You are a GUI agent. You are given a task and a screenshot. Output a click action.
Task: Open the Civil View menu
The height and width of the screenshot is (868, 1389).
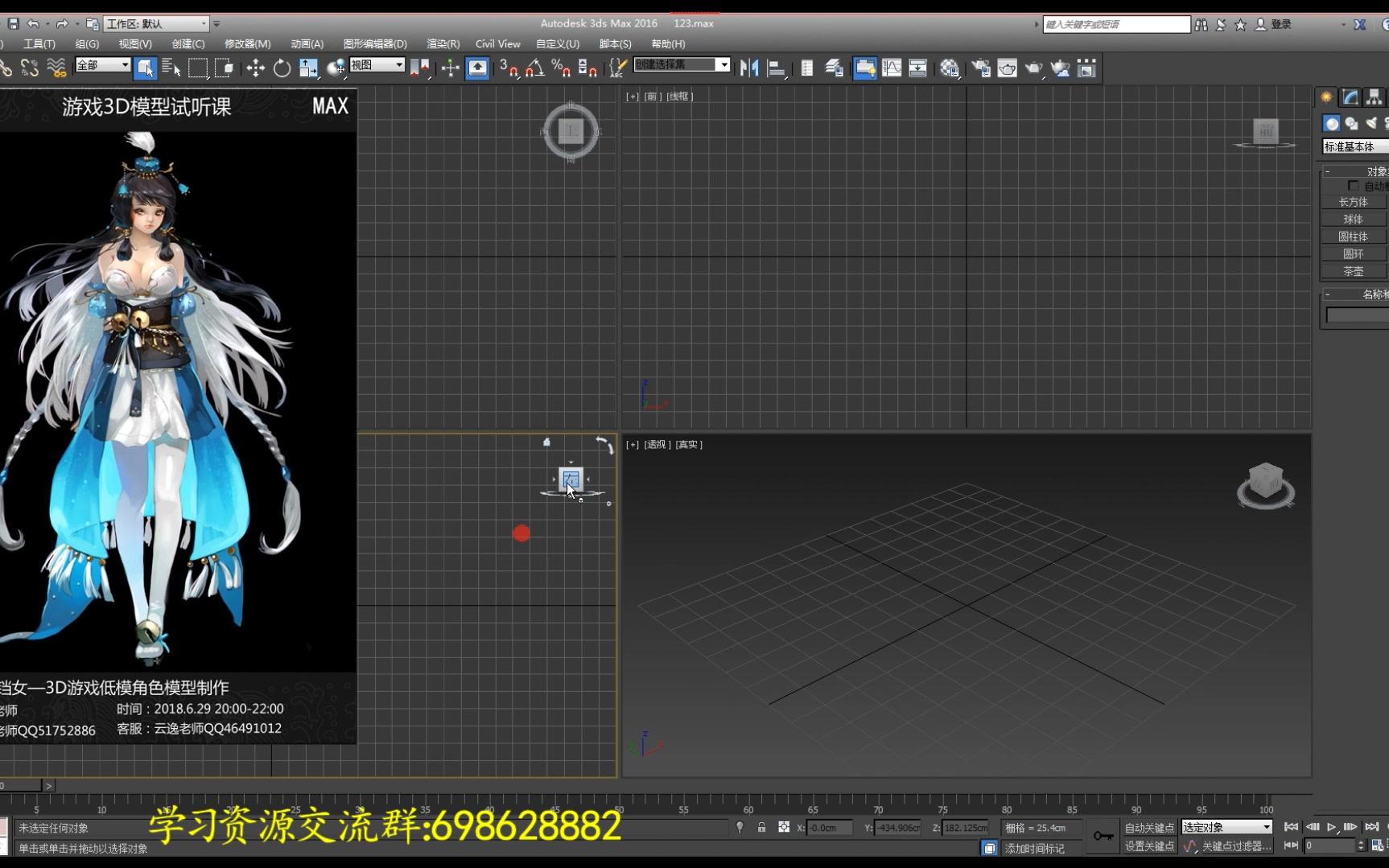[x=497, y=44]
